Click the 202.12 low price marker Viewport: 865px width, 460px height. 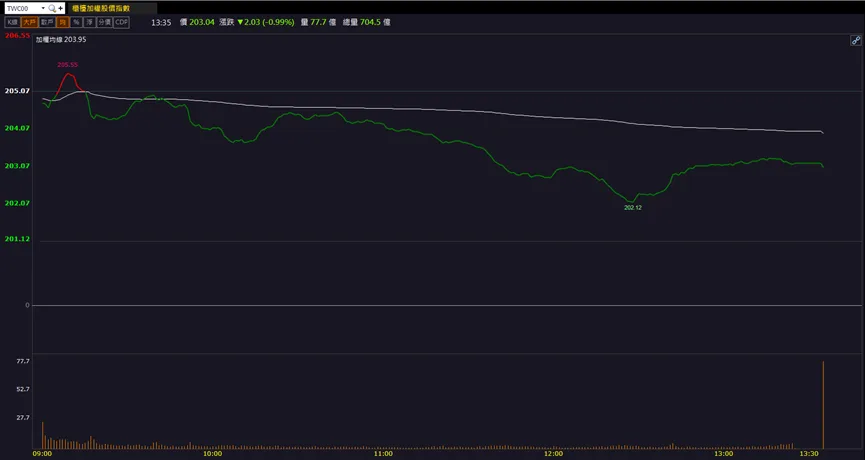point(633,207)
